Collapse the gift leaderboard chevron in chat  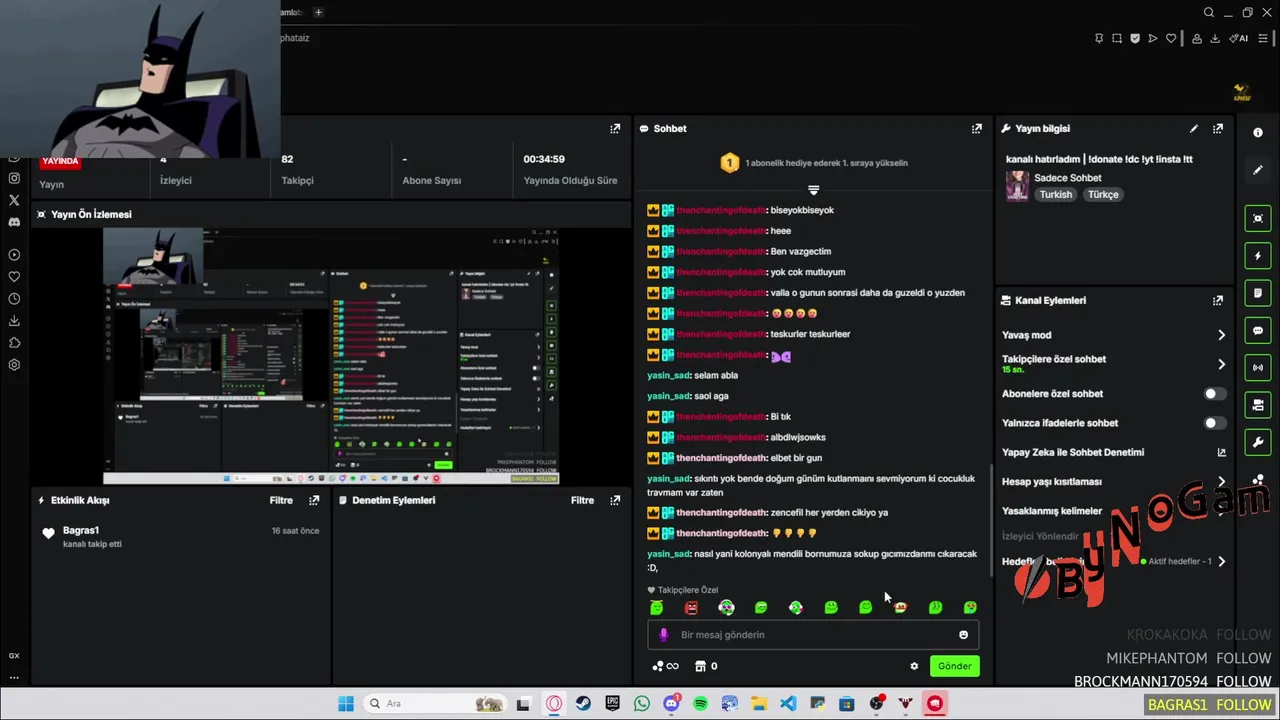click(x=813, y=190)
